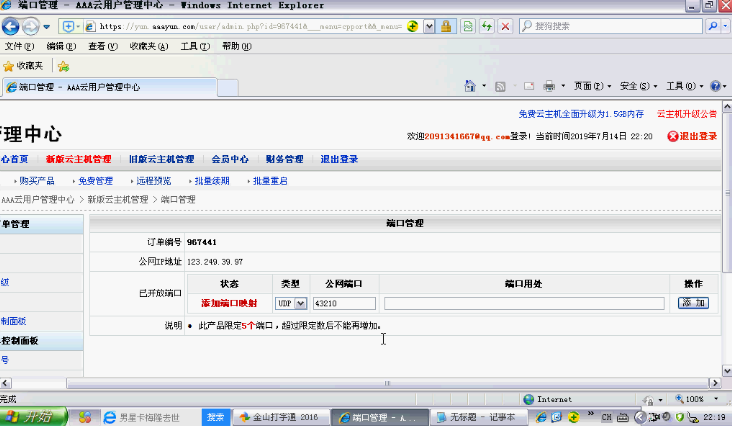Open the 购买产品 submenu link
This screenshot has height=426, width=732.
(36, 181)
